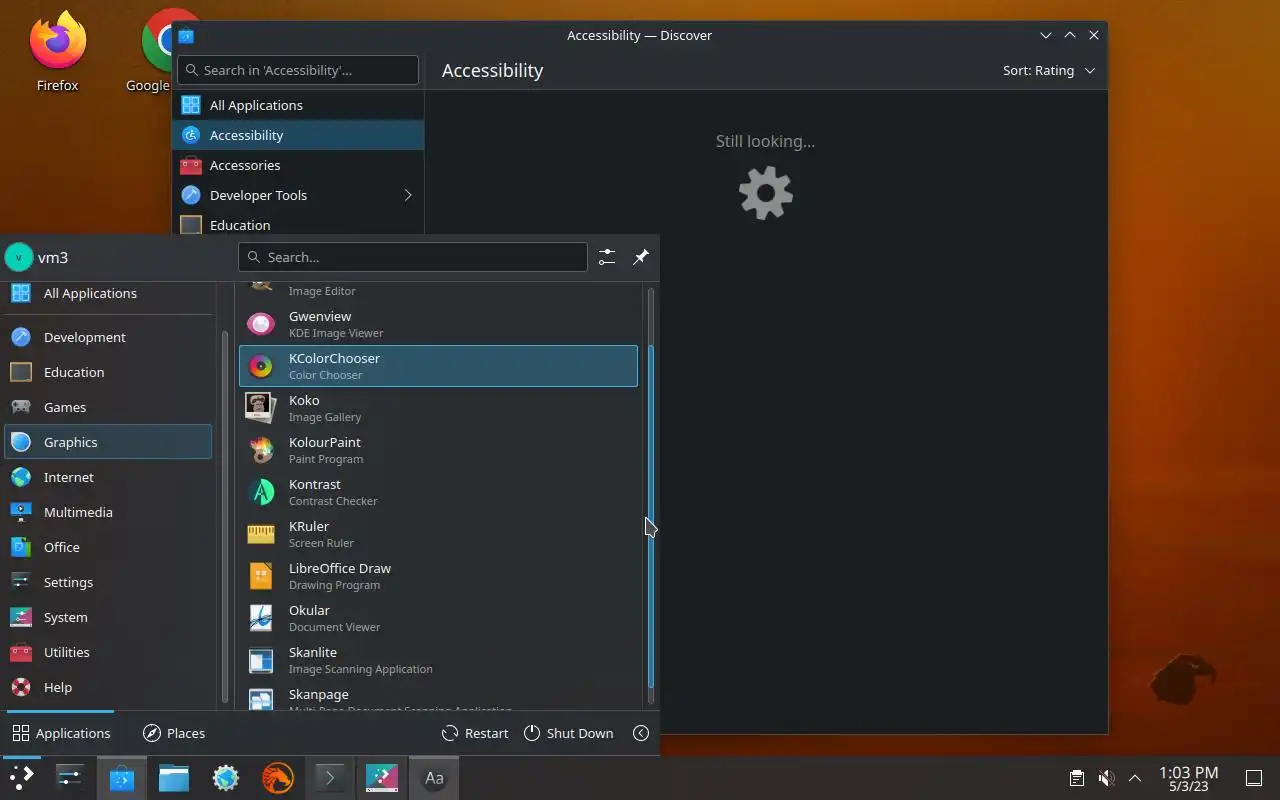Click the Show Desktop button in the taskbar corner
Image resolution: width=1280 pixels, height=800 pixels.
1253,778
